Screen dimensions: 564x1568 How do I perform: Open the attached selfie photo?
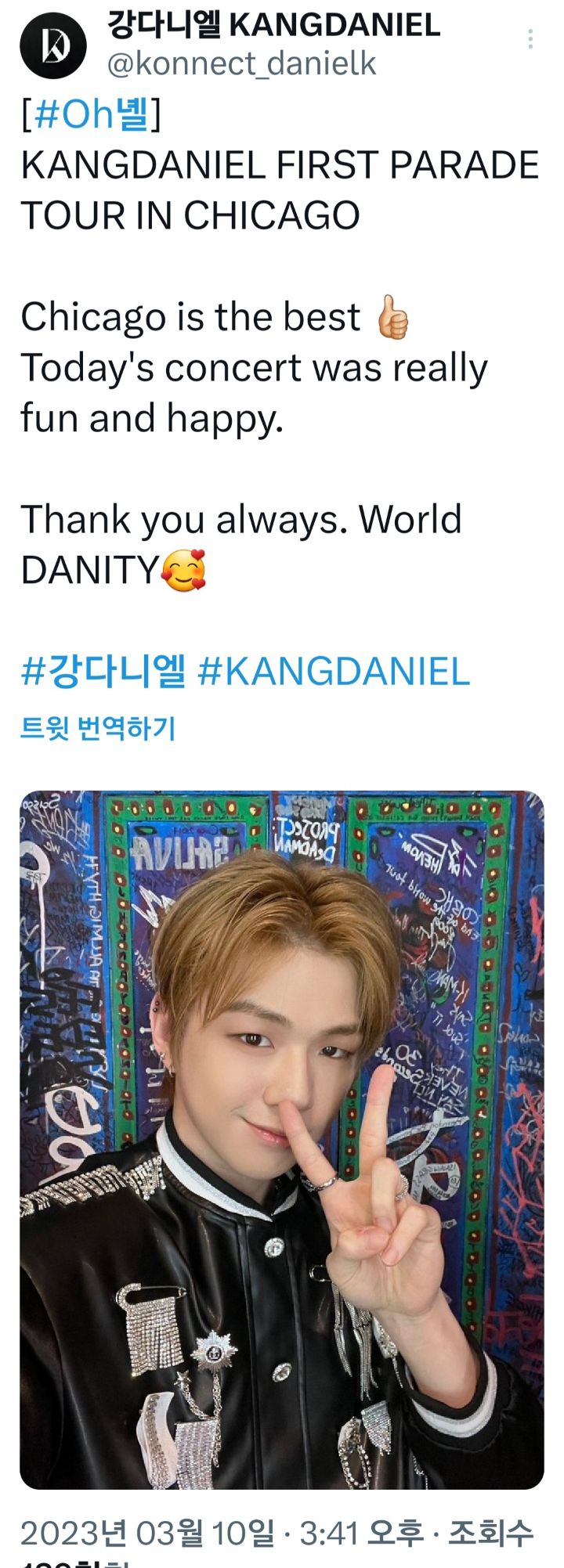[282, 1140]
